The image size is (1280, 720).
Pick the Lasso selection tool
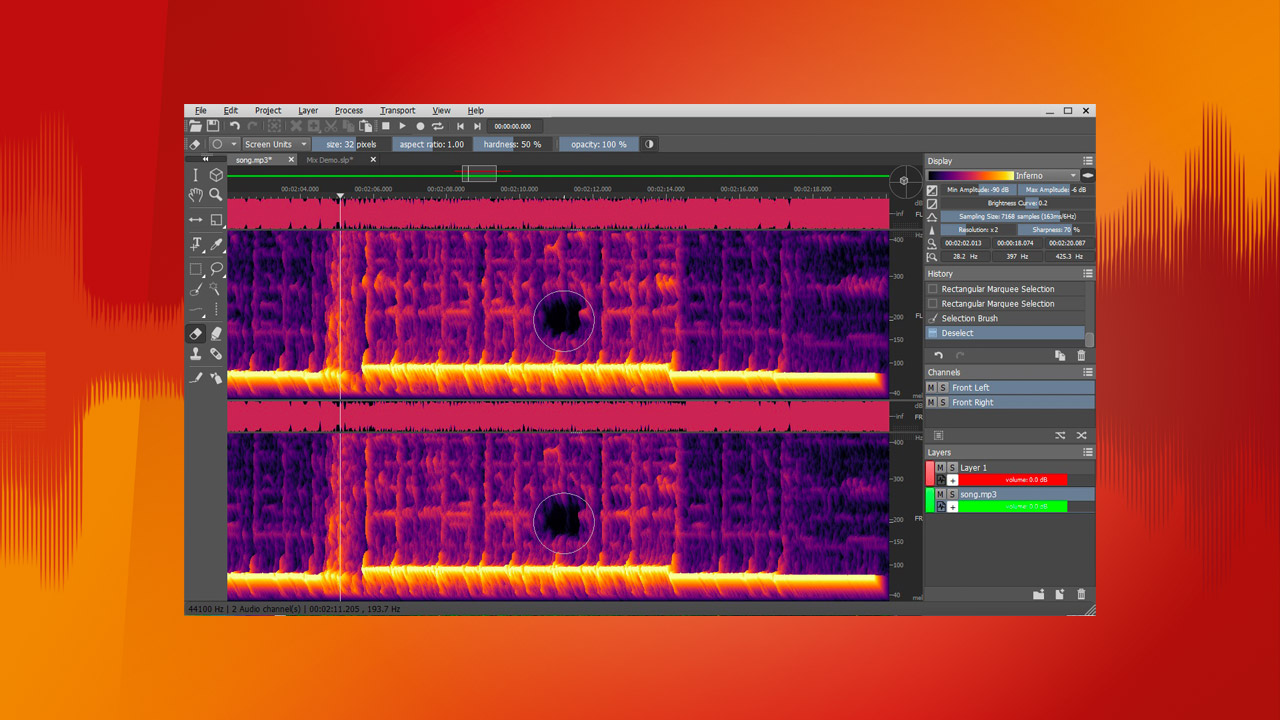pos(215,266)
